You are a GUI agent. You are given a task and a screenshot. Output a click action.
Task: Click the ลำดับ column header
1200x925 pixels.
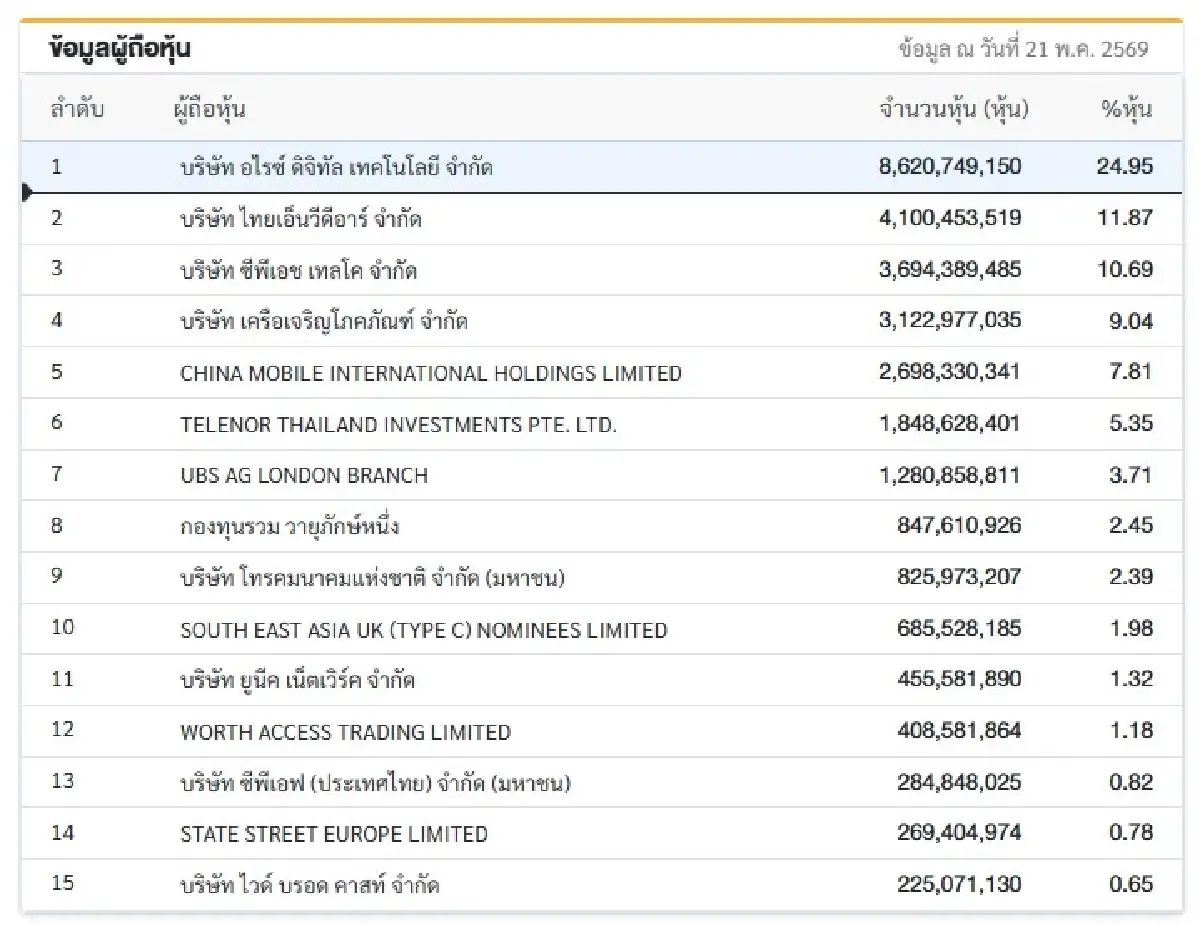click(x=77, y=109)
